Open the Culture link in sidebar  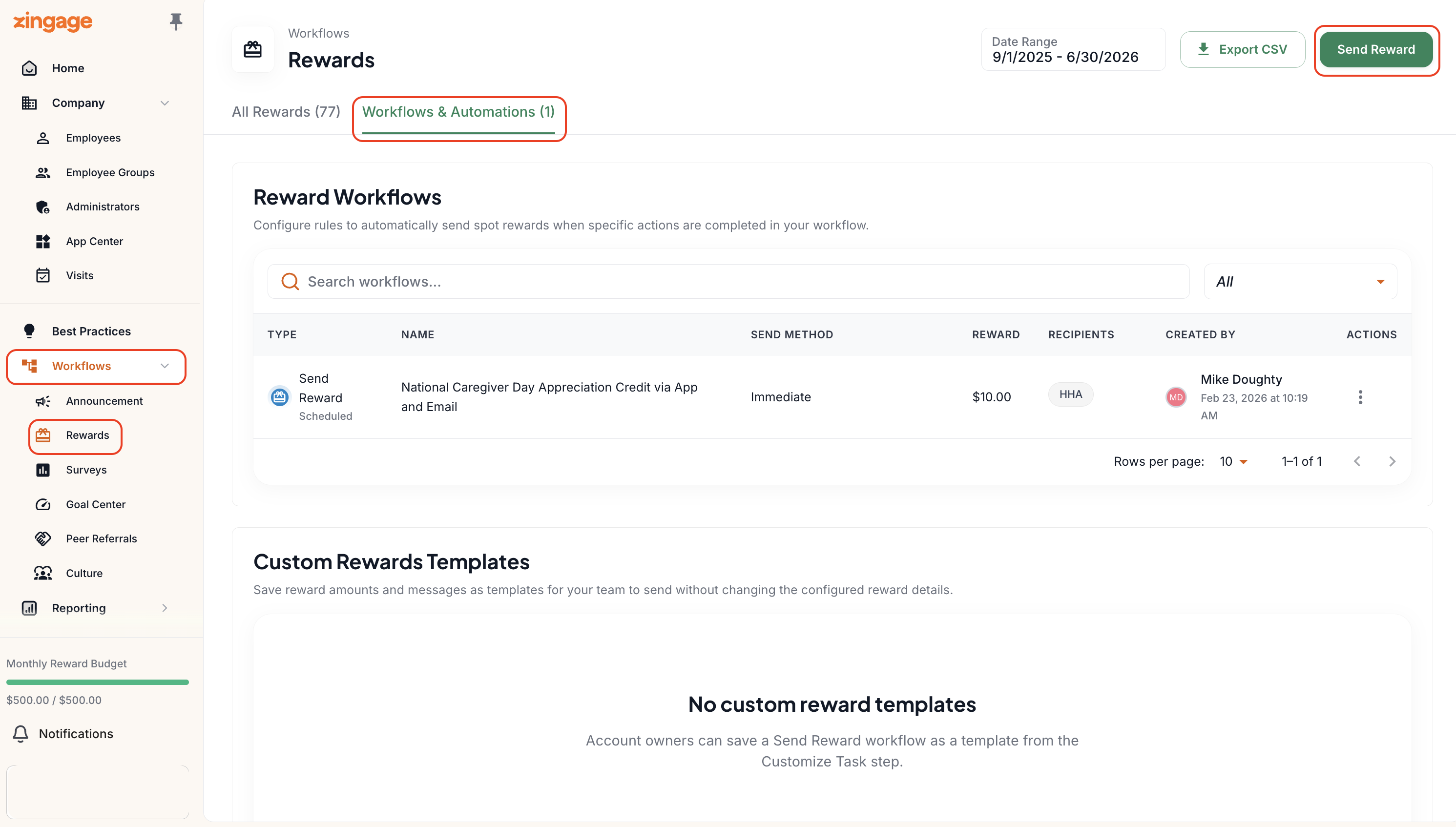(x=84, y=574)
